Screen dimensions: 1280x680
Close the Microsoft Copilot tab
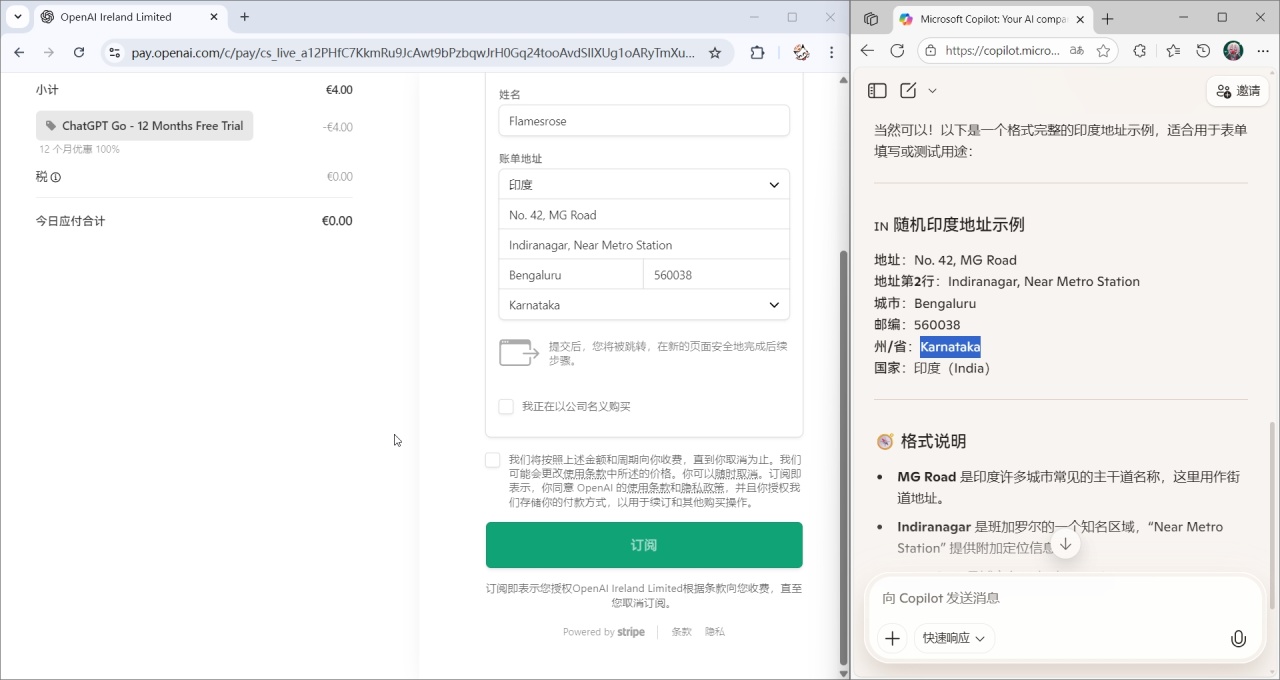click(x=1080, y=19)
